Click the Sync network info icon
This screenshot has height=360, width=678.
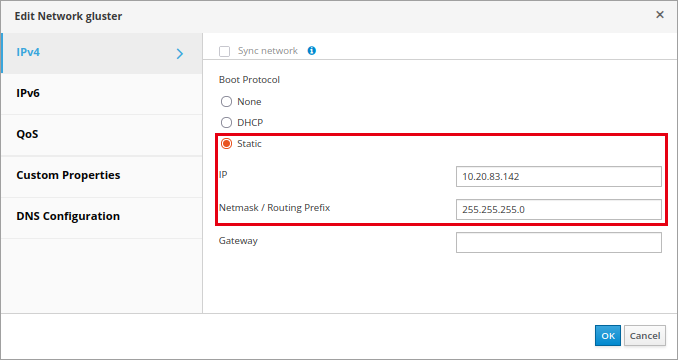tap(311, 51)
